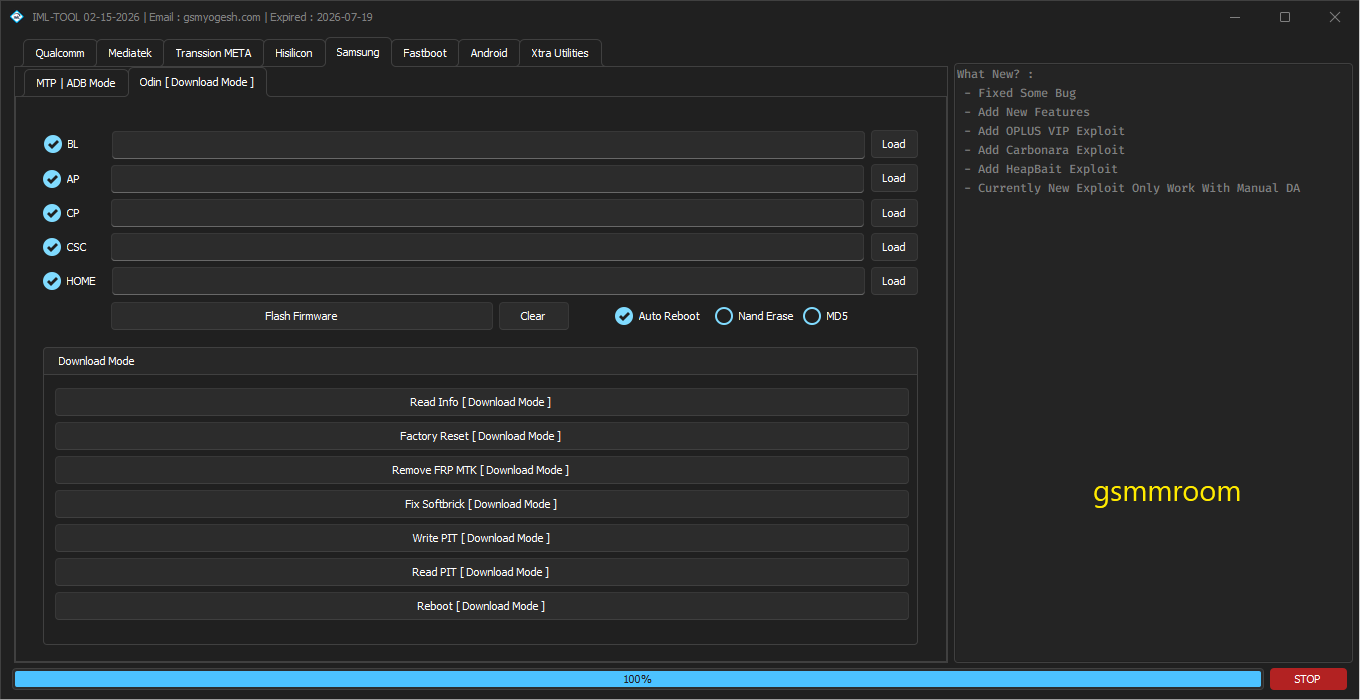Open the Transsion META tab
Screen dimensions: 1360x700
[x=213, y=53]
